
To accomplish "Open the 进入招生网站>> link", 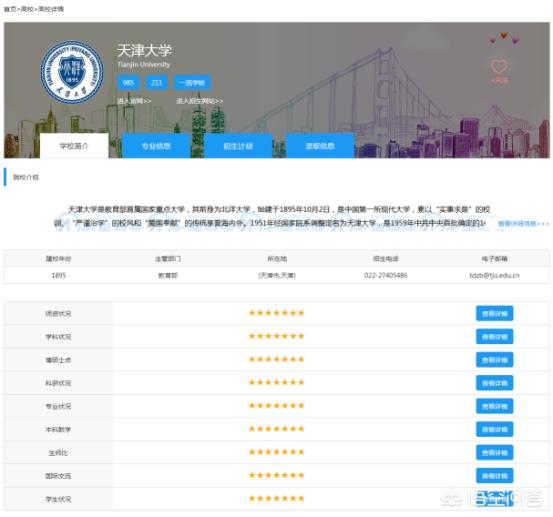I will point(200,101).
